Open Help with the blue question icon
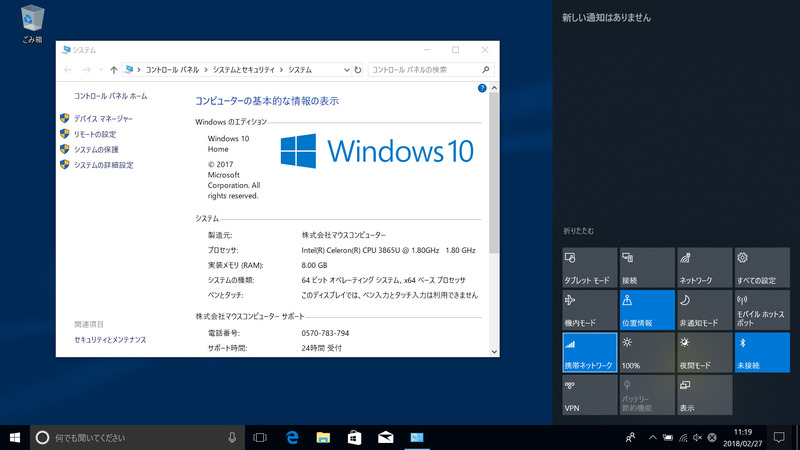This screenshot has width=800, height=450. tap(482, 88)
